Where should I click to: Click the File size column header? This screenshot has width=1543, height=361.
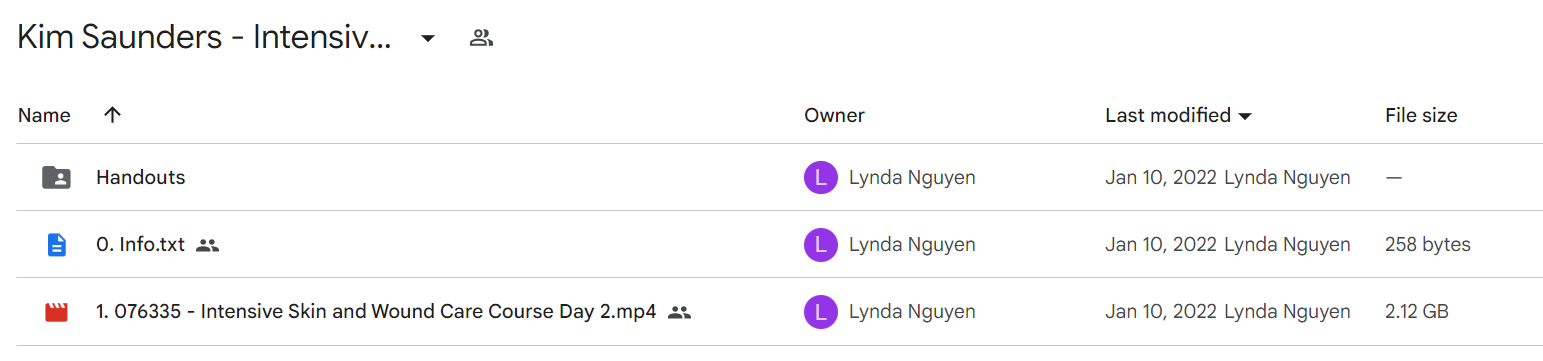coord(1421,115)
